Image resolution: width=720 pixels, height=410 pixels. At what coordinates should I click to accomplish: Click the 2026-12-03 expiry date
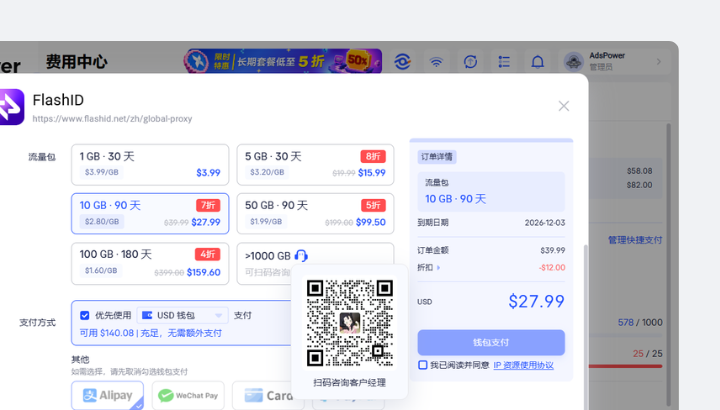[x=545, y=223]
